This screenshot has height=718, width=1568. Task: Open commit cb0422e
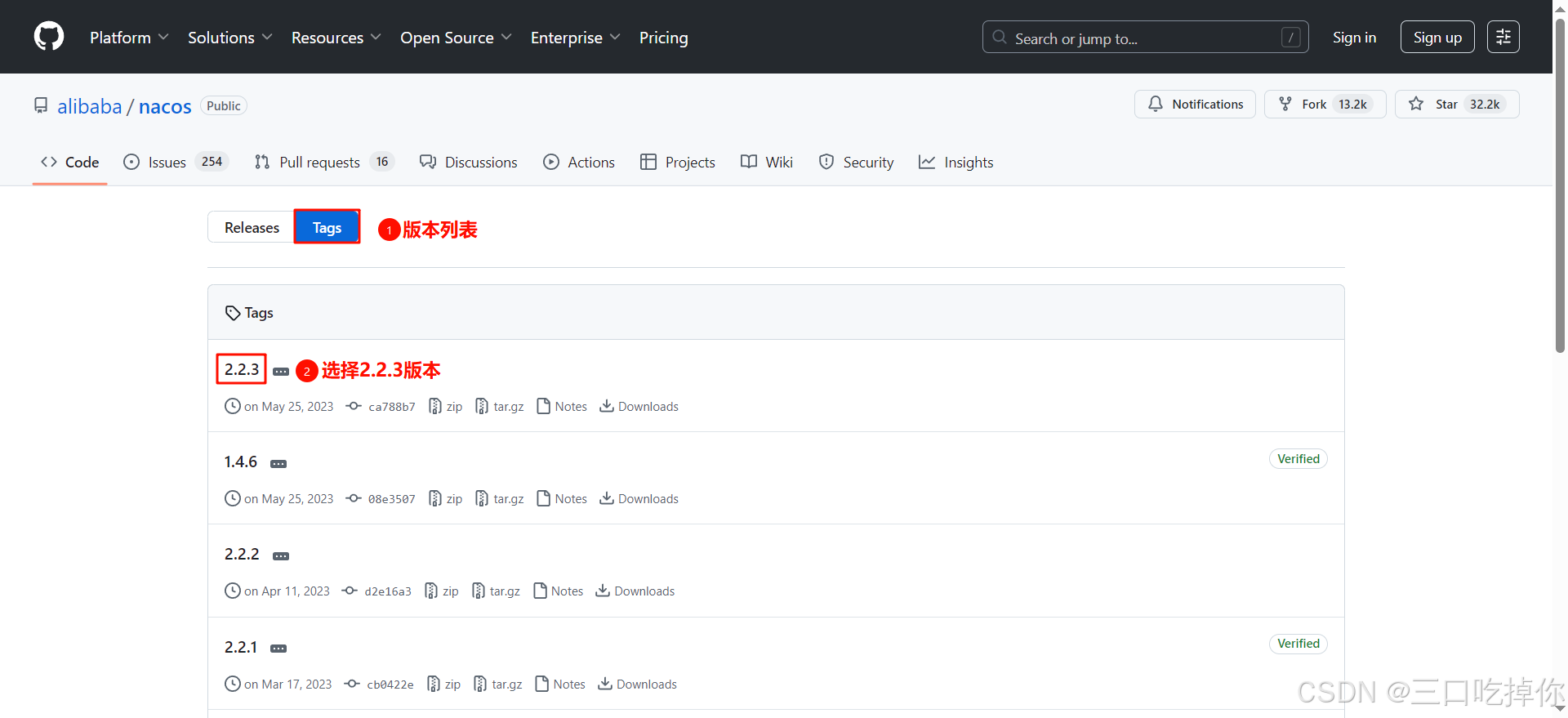(x=379, y=684)
